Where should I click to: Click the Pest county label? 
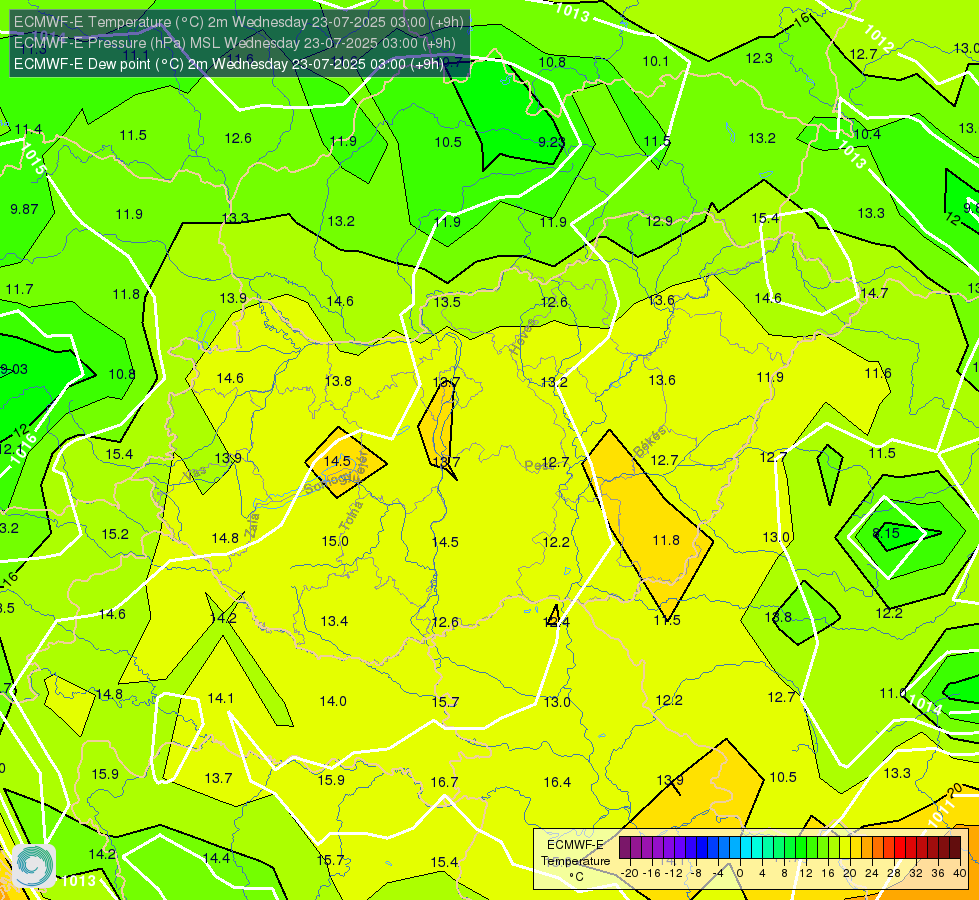coord(537,465)
